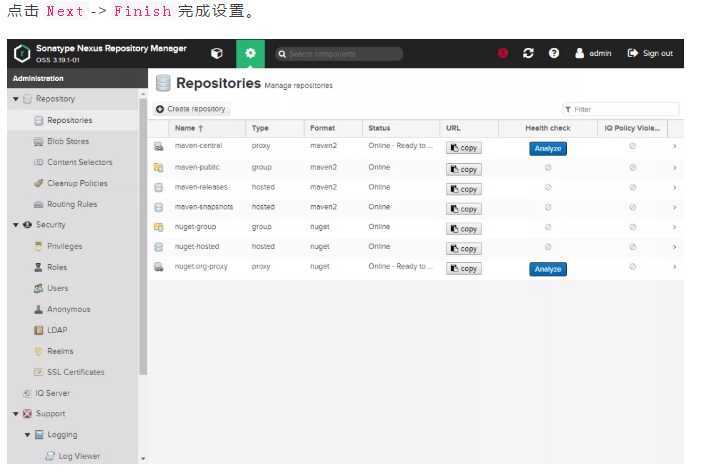
Task: Open Blob Stores in the sidebar
Action: point(68,141)
